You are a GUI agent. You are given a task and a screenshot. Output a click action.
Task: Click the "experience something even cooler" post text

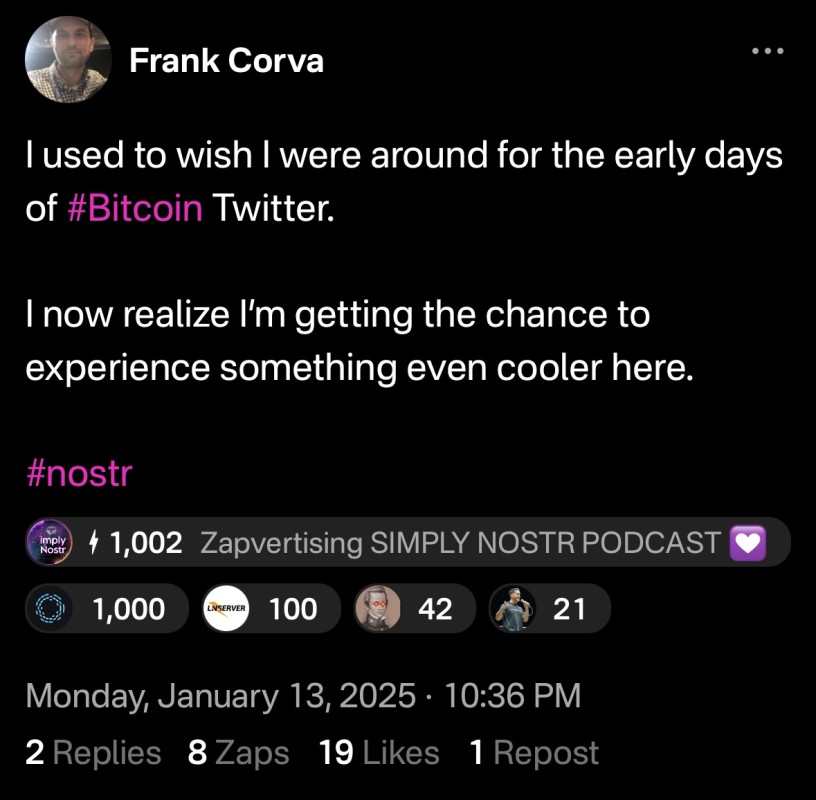click(358, 368)
